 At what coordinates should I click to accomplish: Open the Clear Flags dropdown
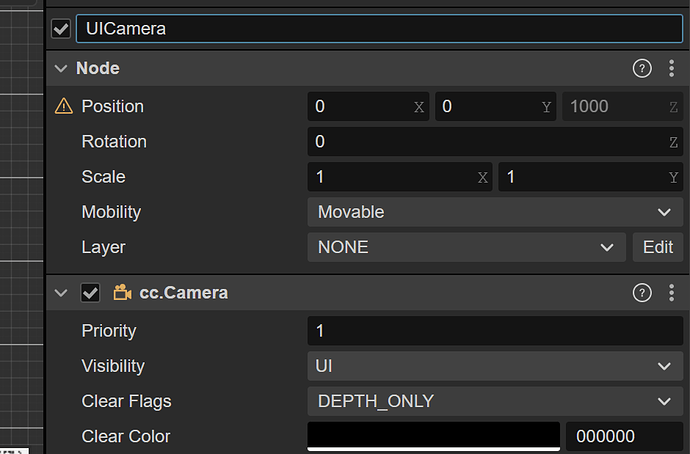[494, 401]
